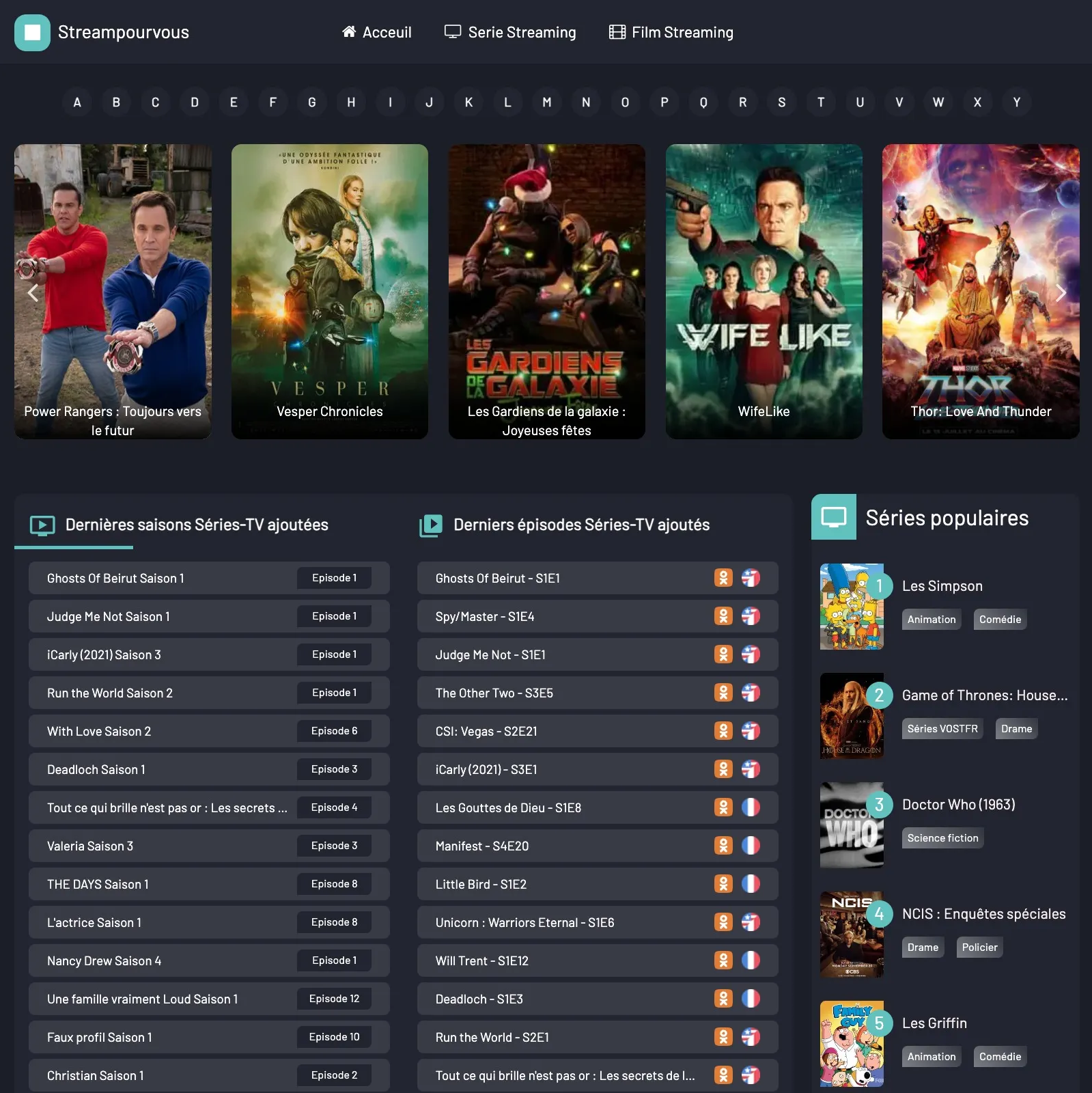
Task: Open Deadloch Saison 1 entry
Action: coord(209,769)
